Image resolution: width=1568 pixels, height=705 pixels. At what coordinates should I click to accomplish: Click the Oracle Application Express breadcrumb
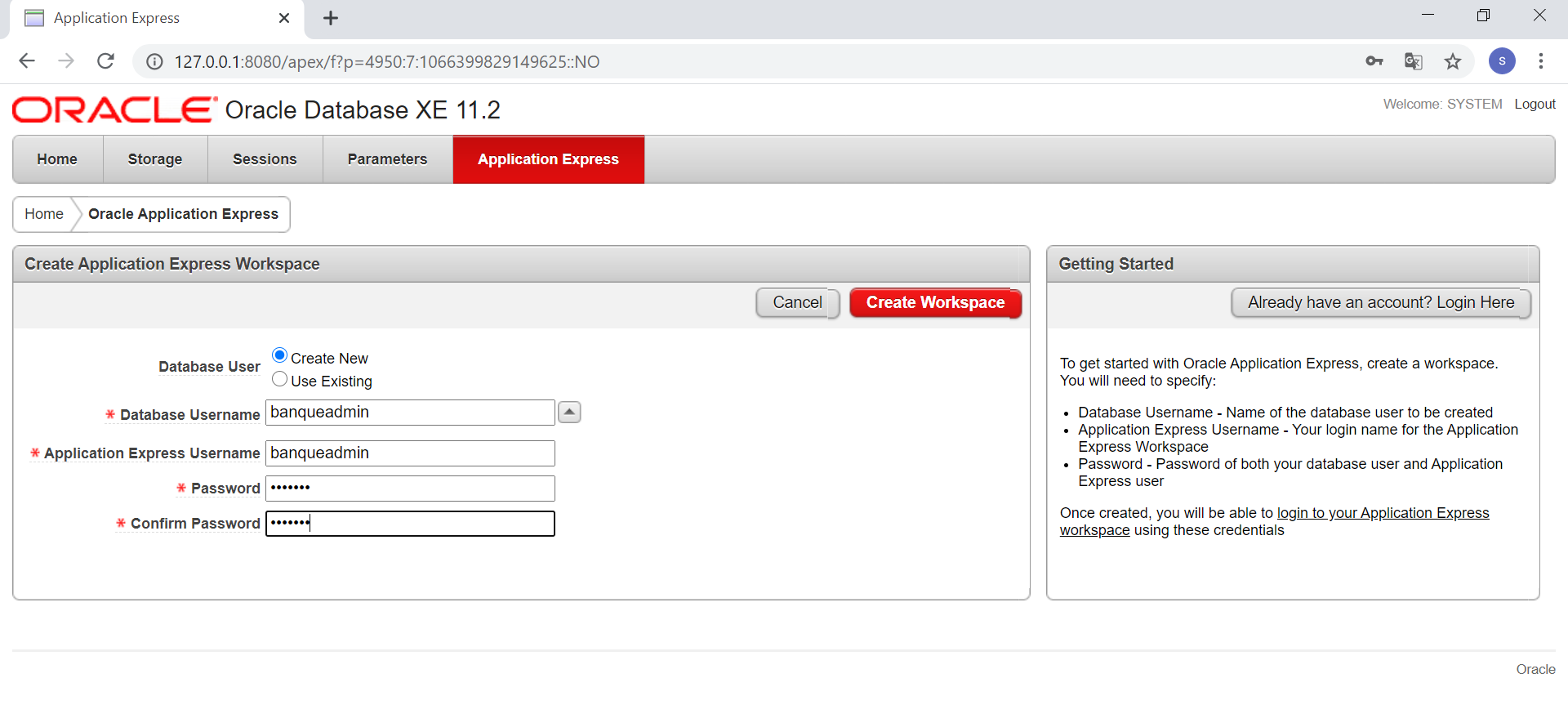tap(183, 214)
